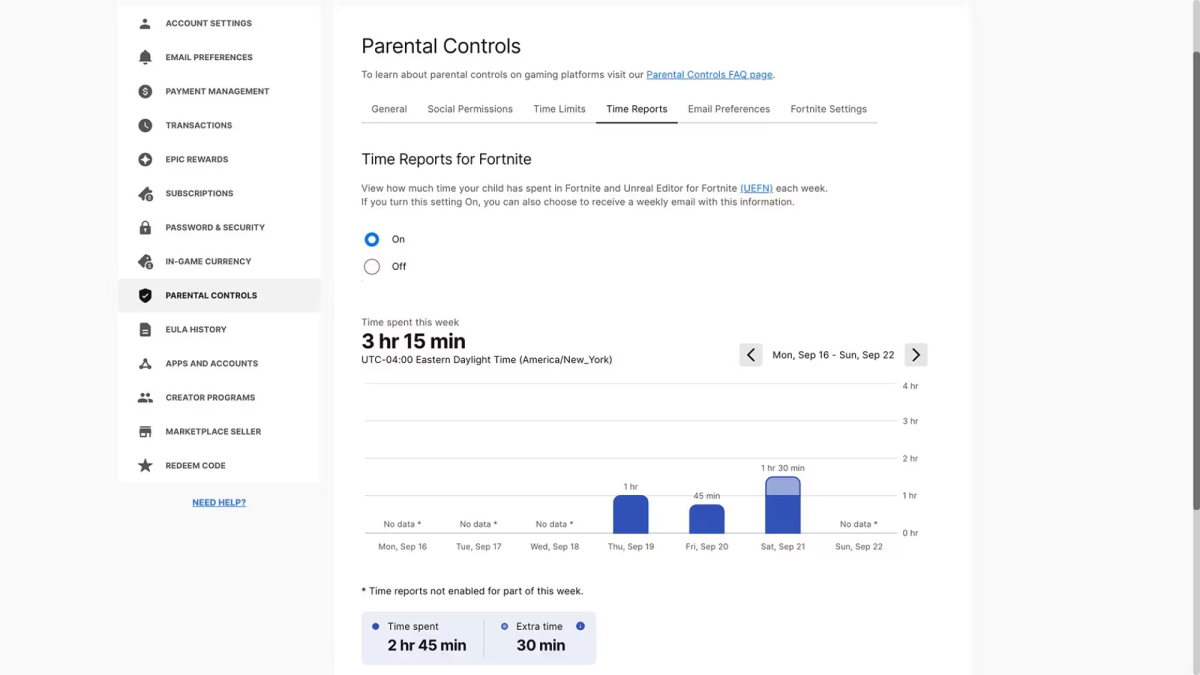Click the UEFN link
The width and height of the screenshot is (1200, 675).
pos(756,188)
